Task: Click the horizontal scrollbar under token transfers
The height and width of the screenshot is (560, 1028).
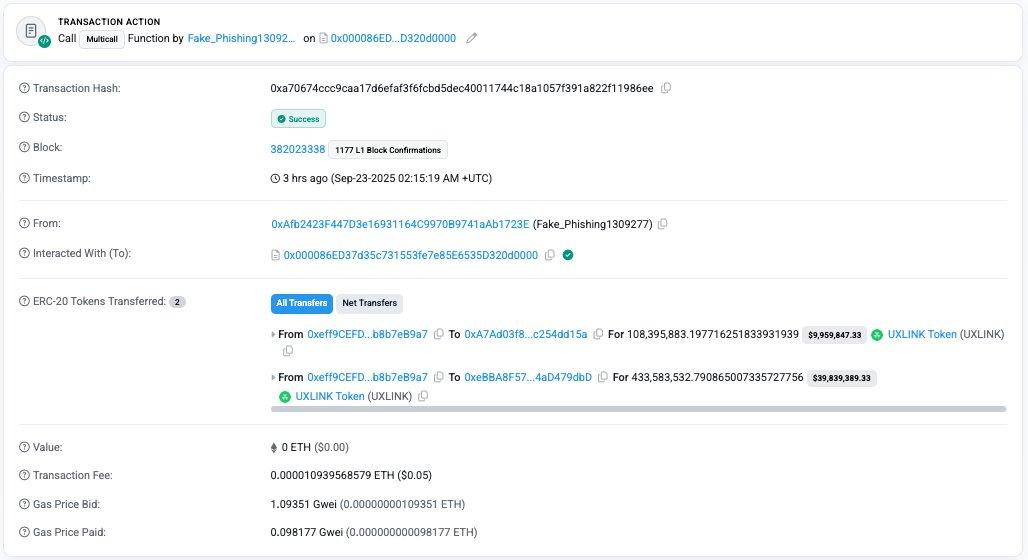Action: pyautogui.click(x=638, y=409)
